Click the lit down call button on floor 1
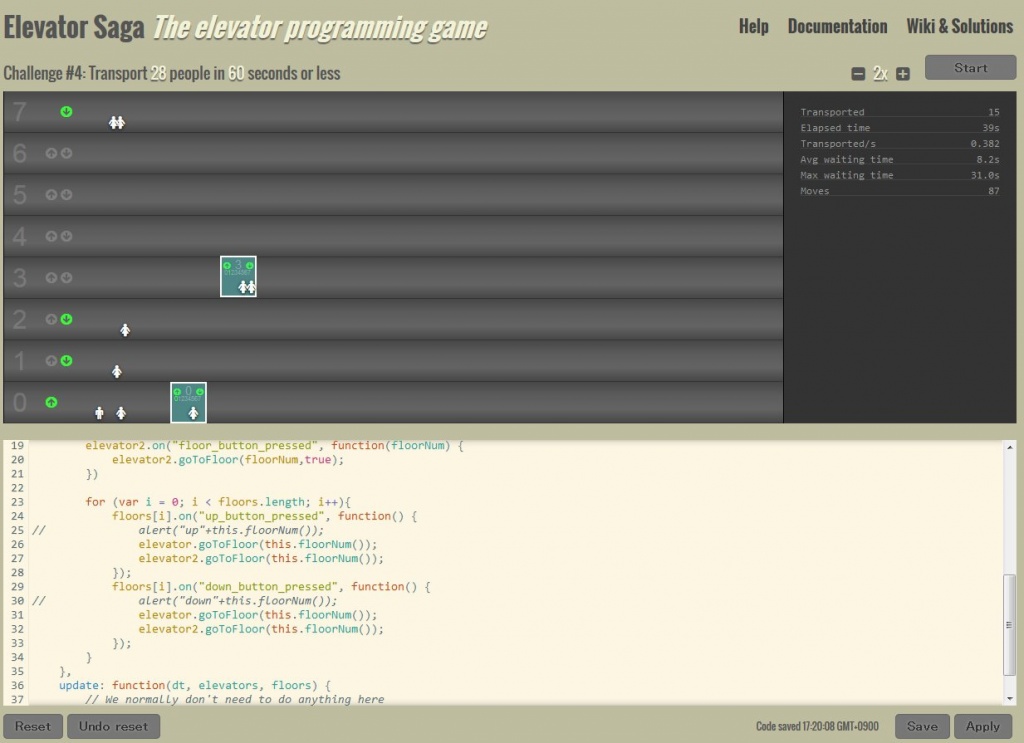This screenshot has height=743, width=1024. (x=66, y=360)
